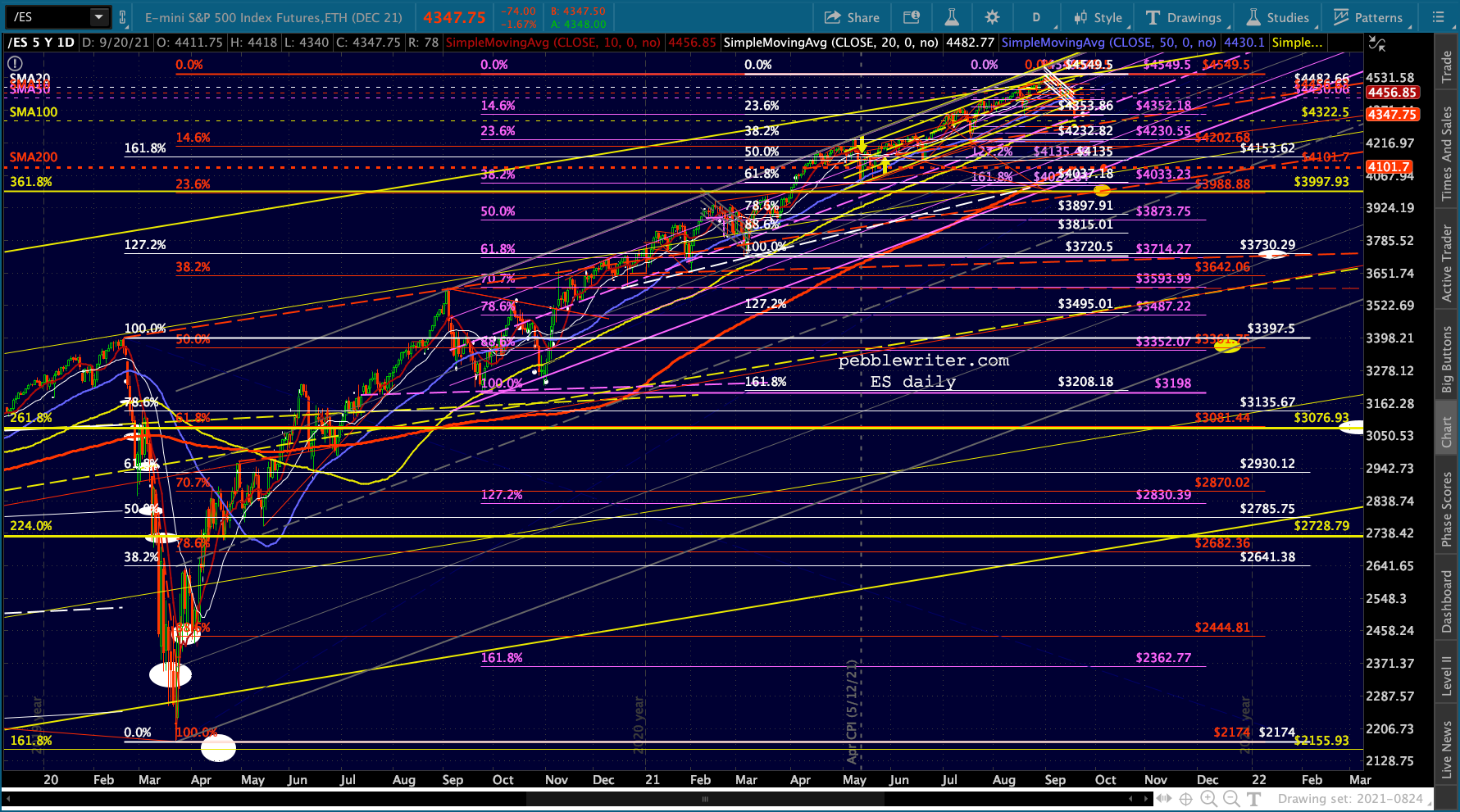
Task: Click the symbol link clip icon
Action: [x=123, y=17]
